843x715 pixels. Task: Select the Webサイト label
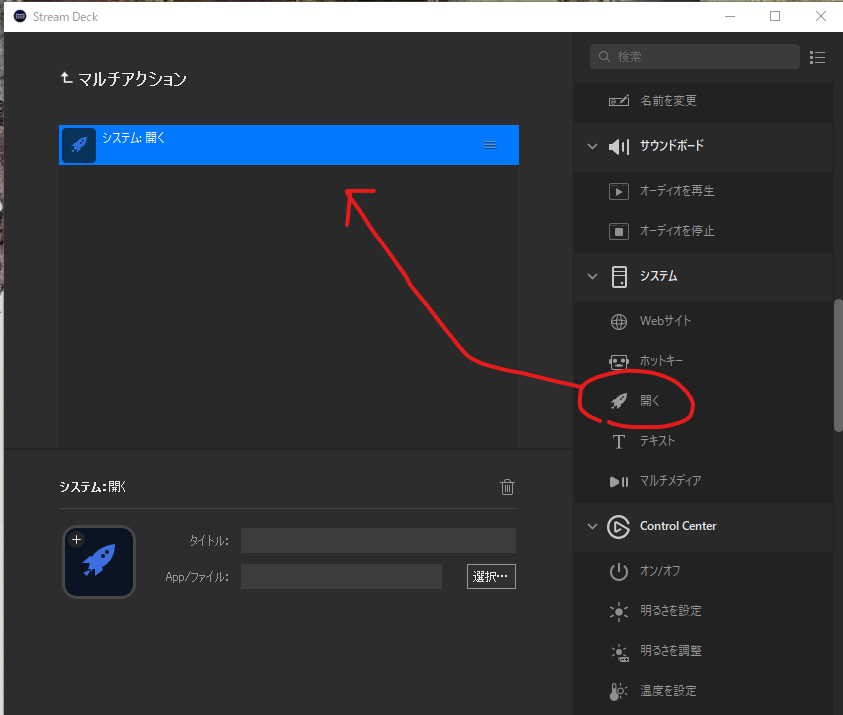(666, 321)
